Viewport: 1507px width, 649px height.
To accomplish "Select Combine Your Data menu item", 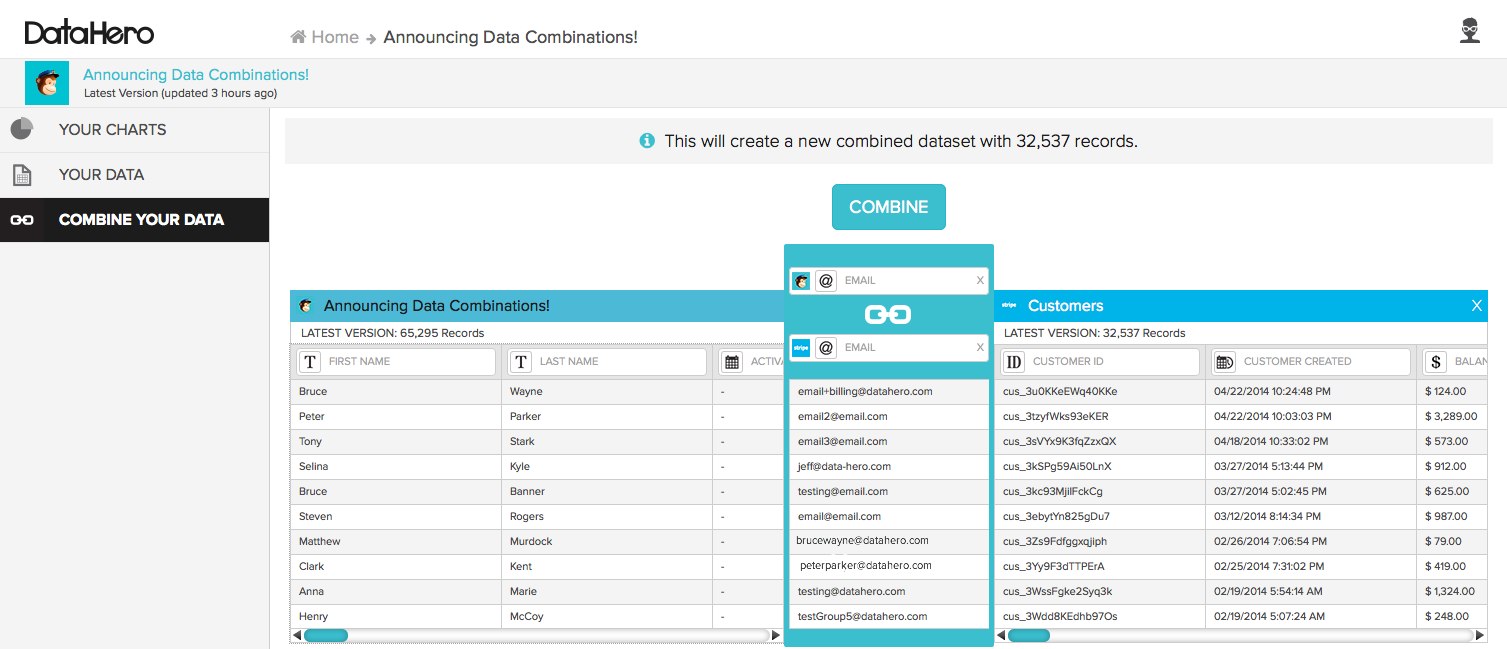I will pos(134,220).
